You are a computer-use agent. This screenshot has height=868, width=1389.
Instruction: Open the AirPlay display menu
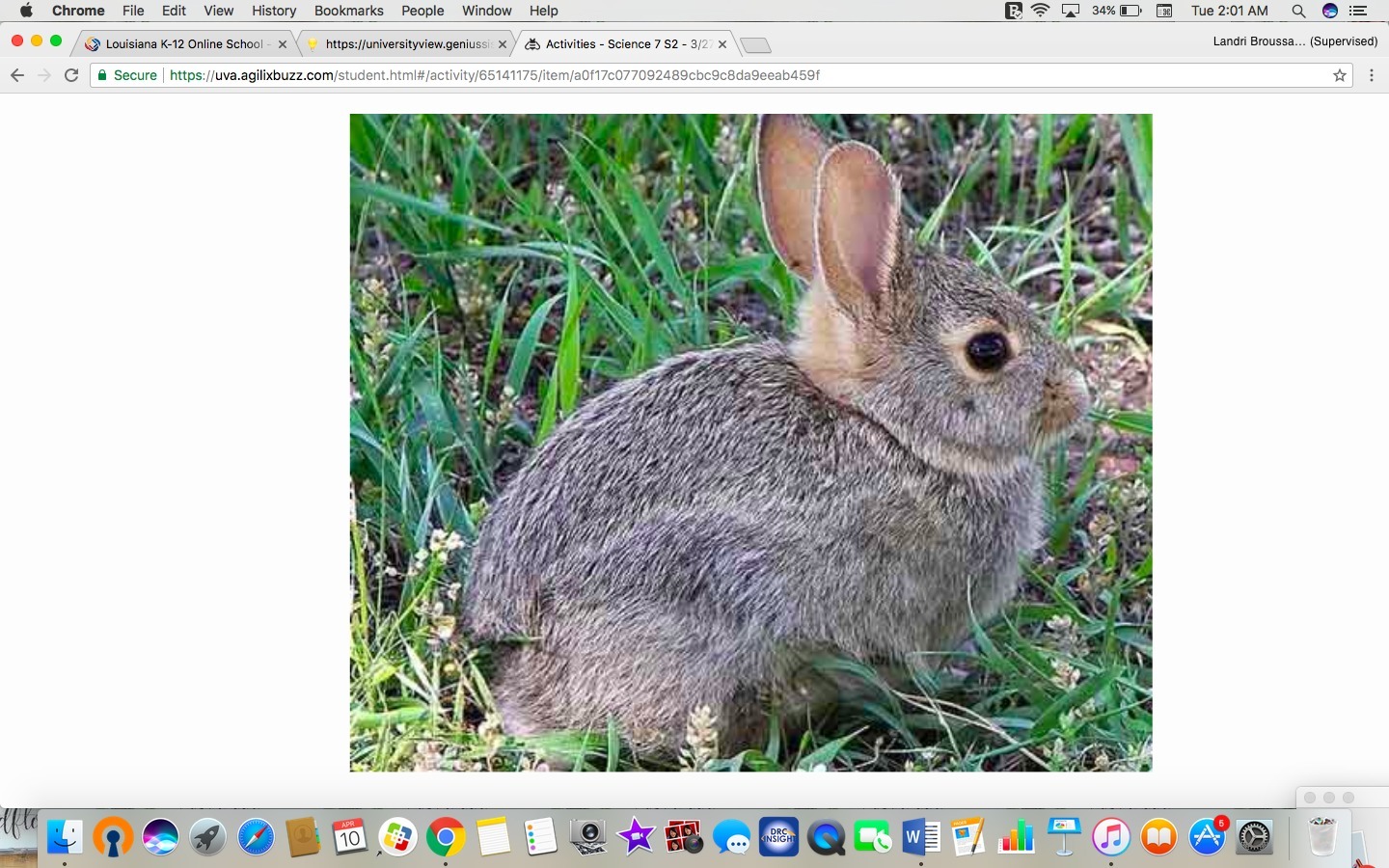click(1071, 11)
